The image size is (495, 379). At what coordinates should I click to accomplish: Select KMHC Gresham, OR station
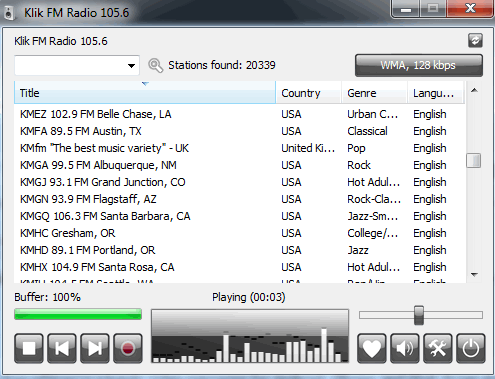click(x=239, y=233)
